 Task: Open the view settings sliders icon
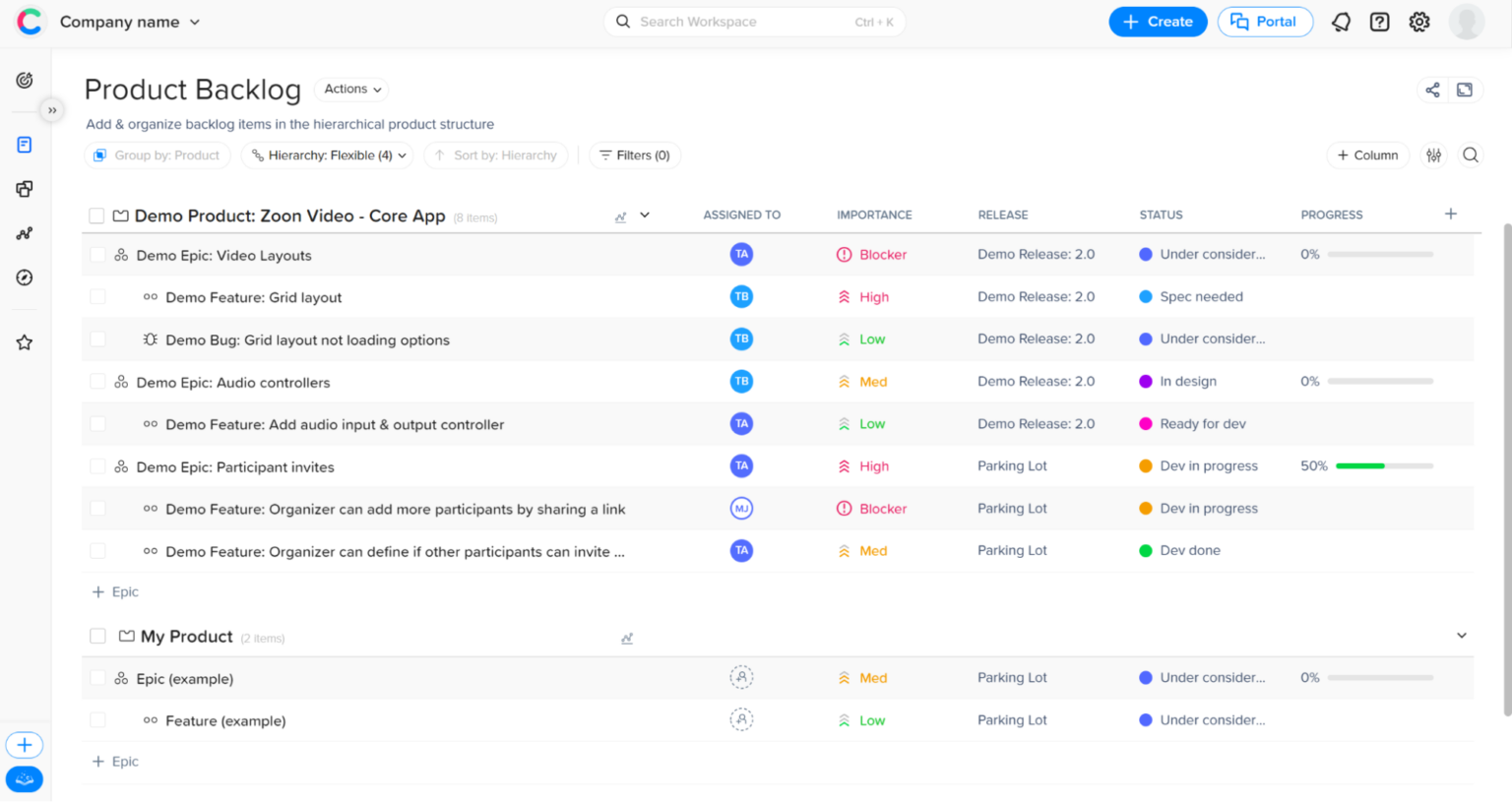pos(1433,154)
